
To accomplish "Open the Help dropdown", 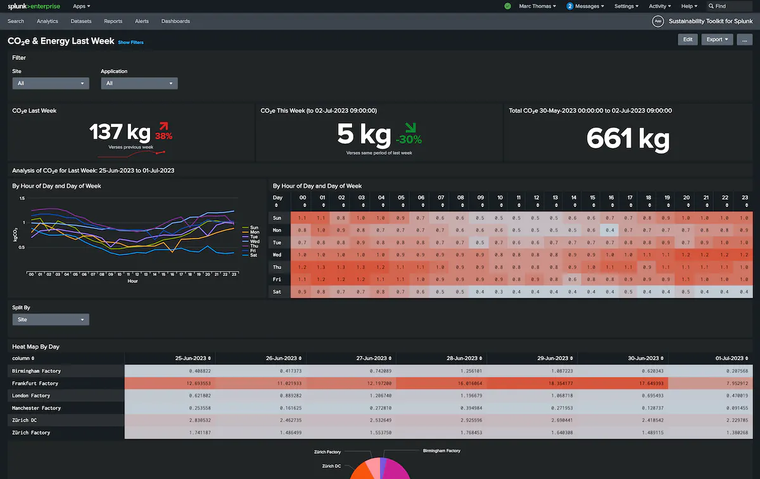I will (689, 6).
